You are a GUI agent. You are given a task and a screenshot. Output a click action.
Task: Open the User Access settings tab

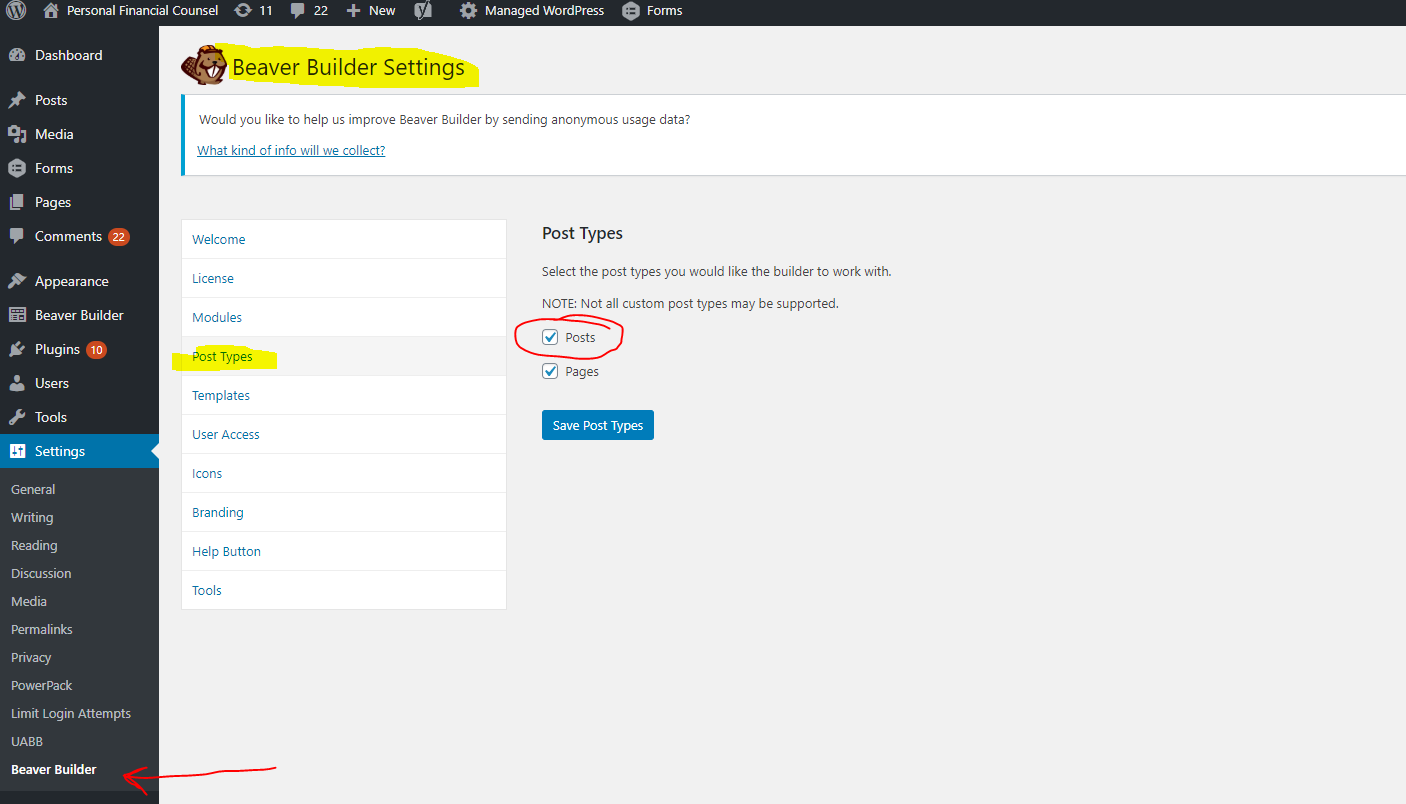(343, 434)
